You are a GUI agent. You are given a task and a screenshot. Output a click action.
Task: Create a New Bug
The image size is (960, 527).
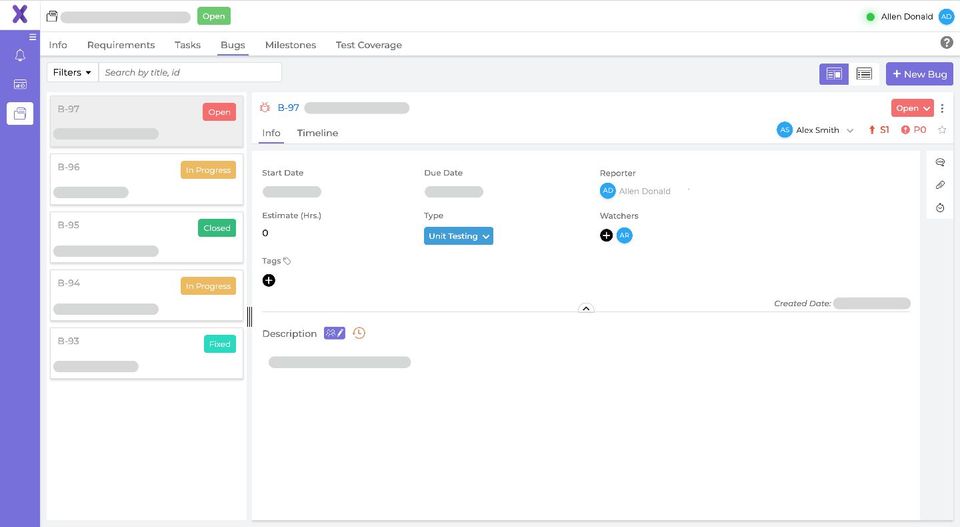919,74
